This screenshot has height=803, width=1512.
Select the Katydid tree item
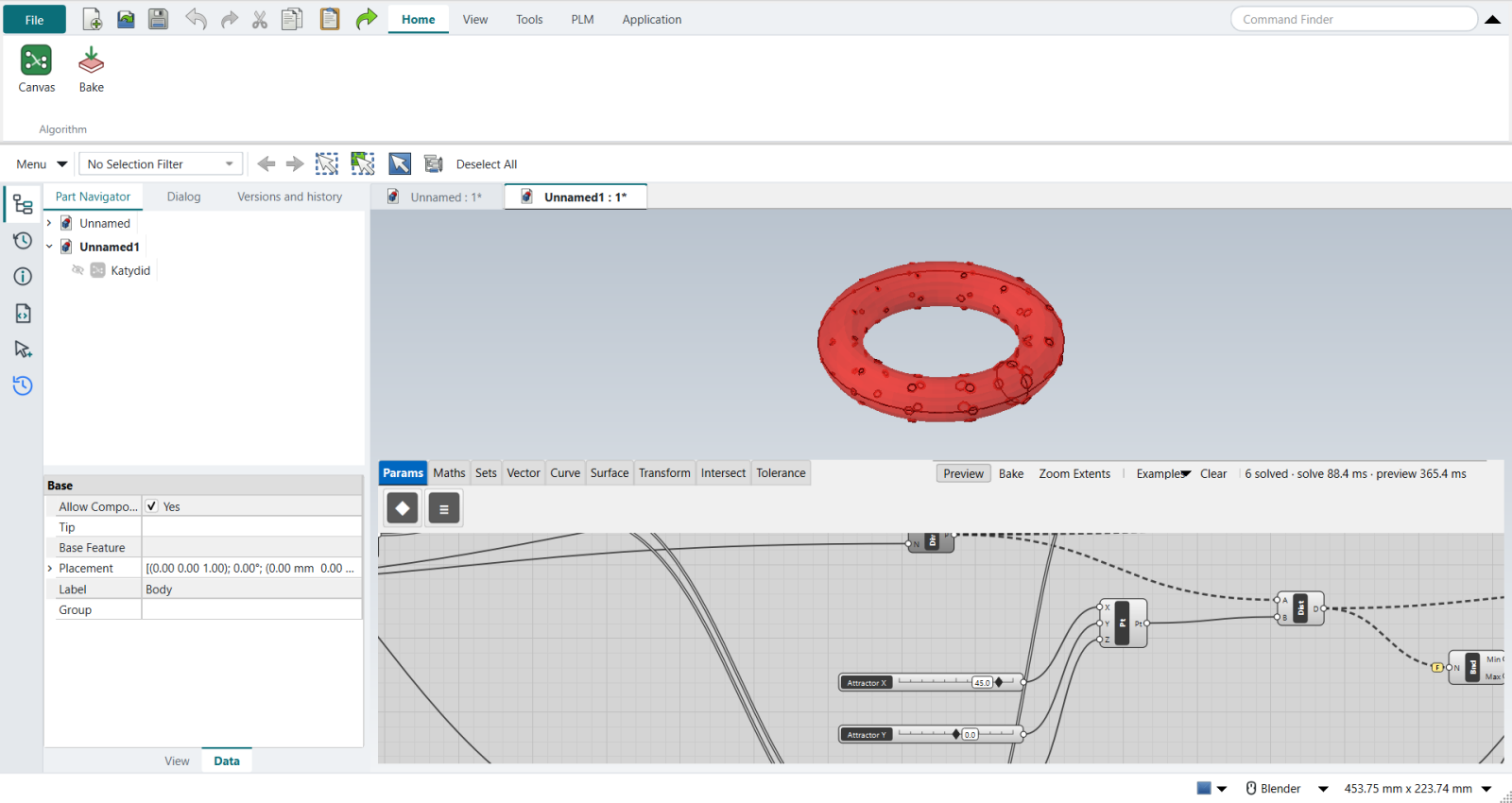coord(130,270)
